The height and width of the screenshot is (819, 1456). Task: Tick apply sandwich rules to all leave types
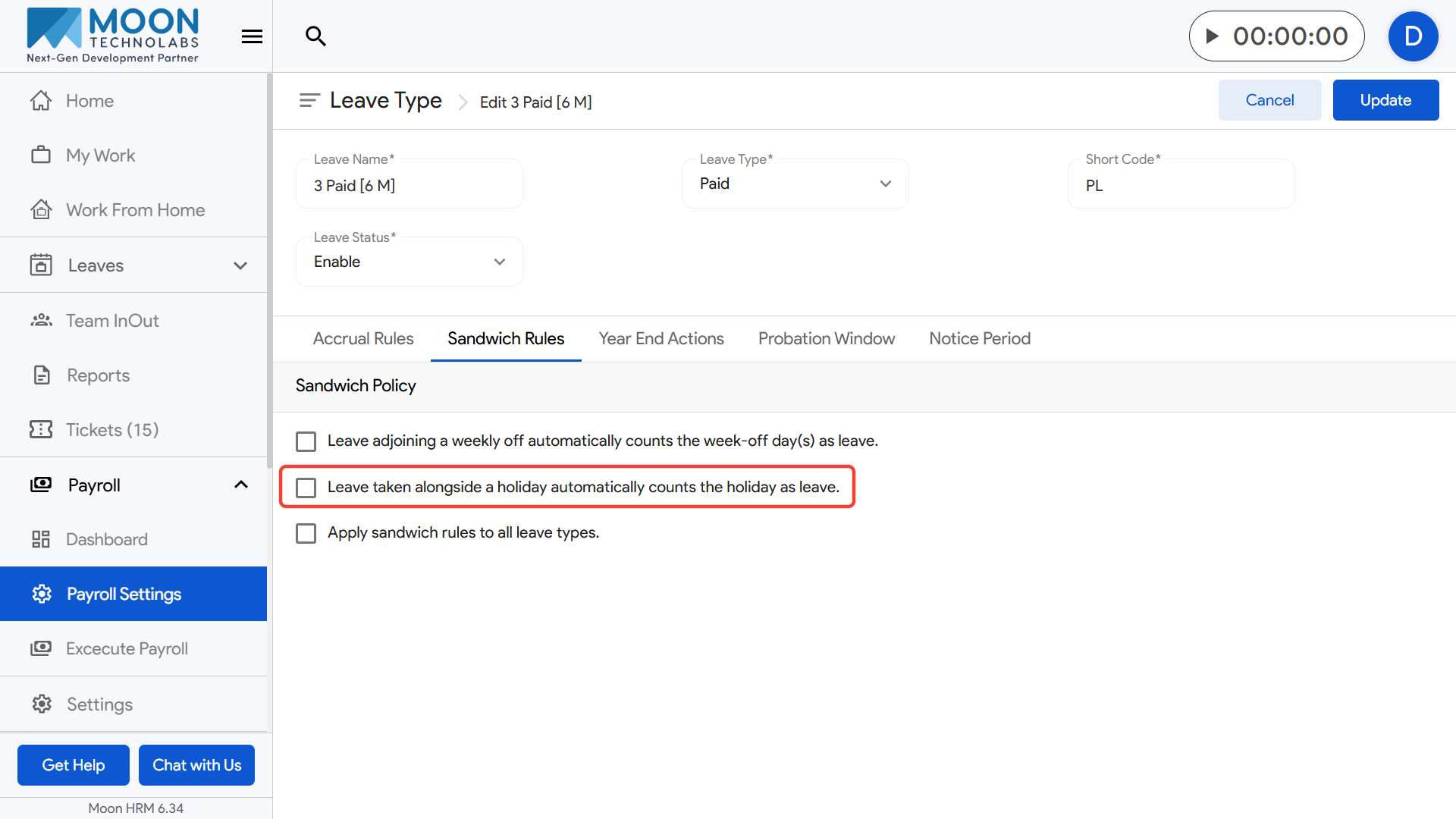[x=306, y=533]
